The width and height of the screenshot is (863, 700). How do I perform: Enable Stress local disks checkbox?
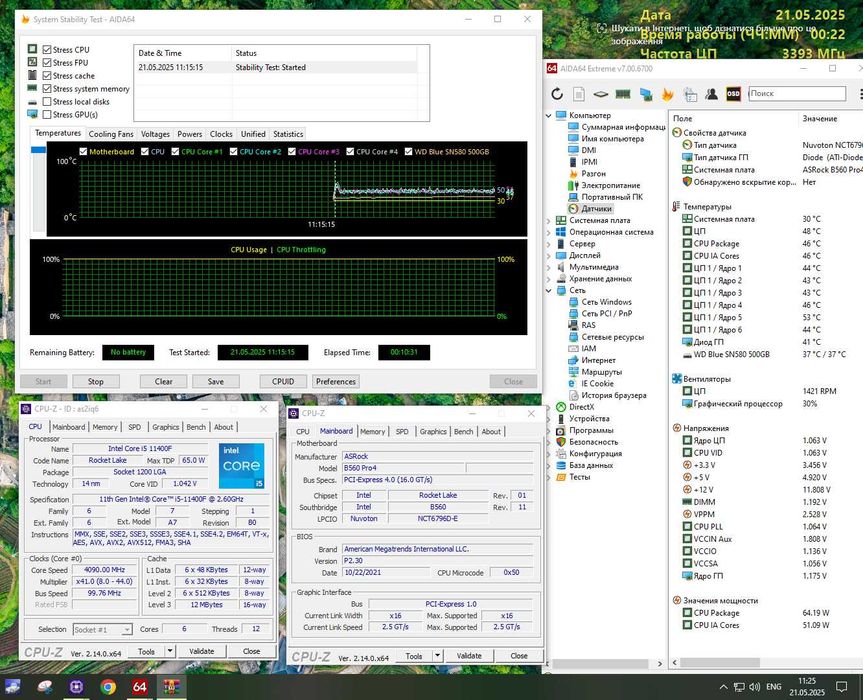click(47, 101)
